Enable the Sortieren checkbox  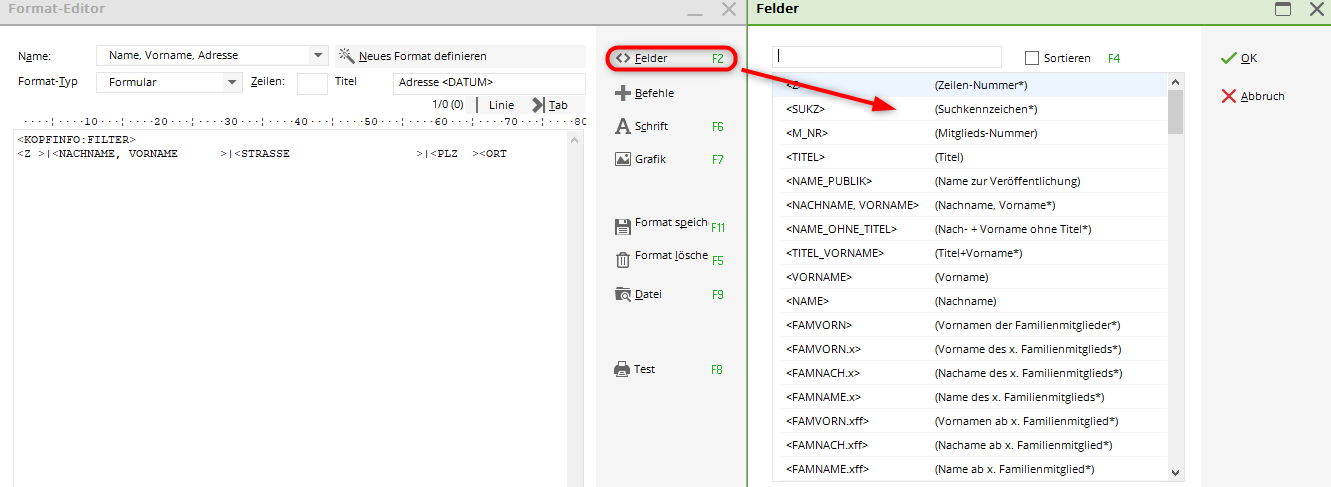point(1032,58)
